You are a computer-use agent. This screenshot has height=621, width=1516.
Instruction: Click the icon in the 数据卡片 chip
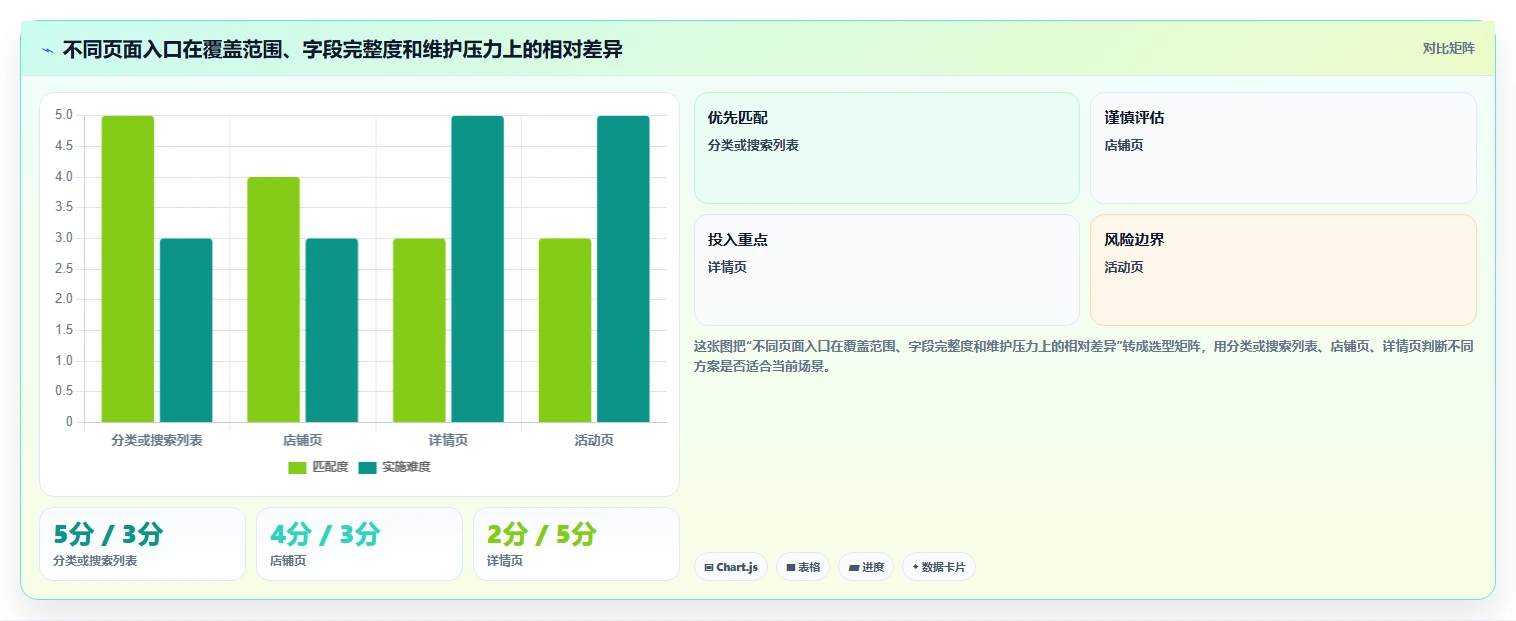tap(916, 567)
